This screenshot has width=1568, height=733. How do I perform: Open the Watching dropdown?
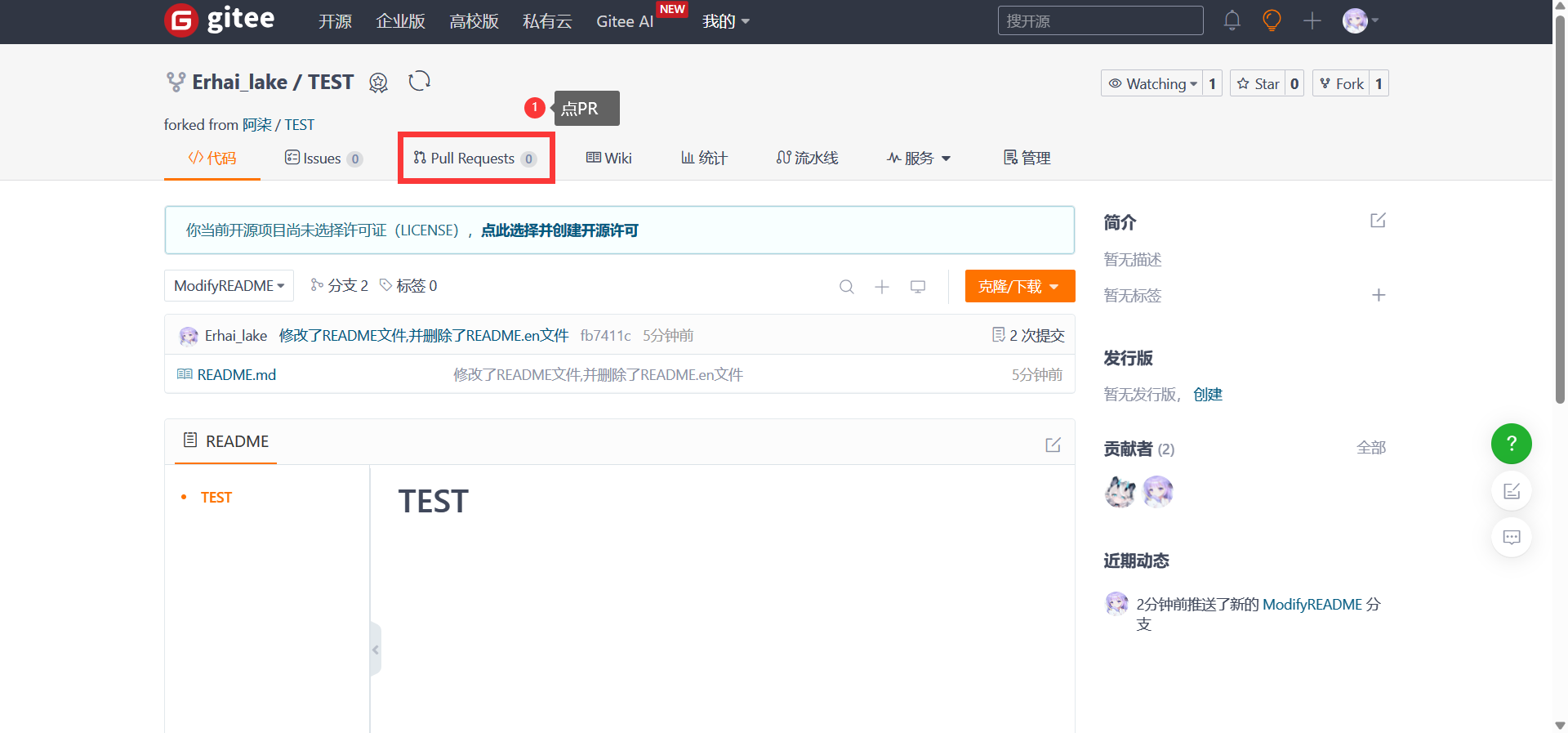pos(1152,83)
